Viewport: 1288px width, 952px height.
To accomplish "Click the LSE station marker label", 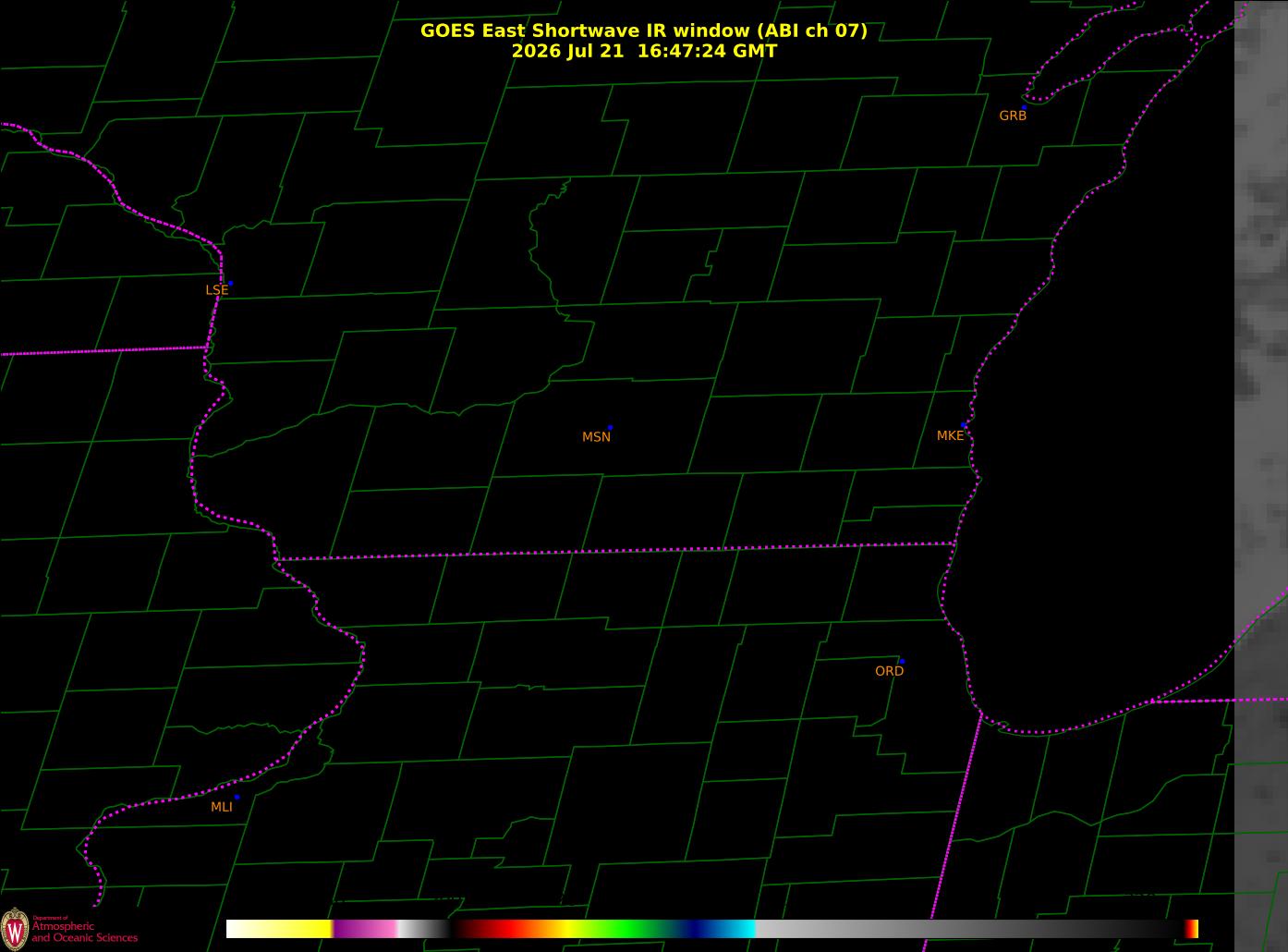I will 216,290.
